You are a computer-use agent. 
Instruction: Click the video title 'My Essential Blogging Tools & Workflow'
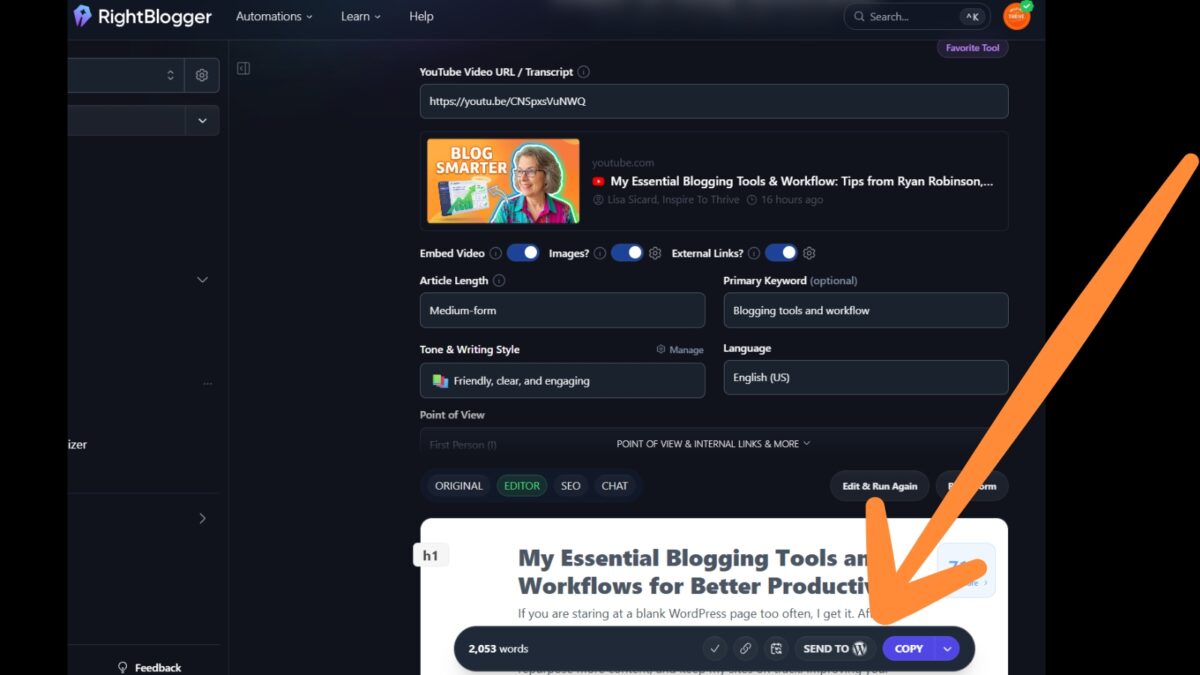[x=802, y=182]
